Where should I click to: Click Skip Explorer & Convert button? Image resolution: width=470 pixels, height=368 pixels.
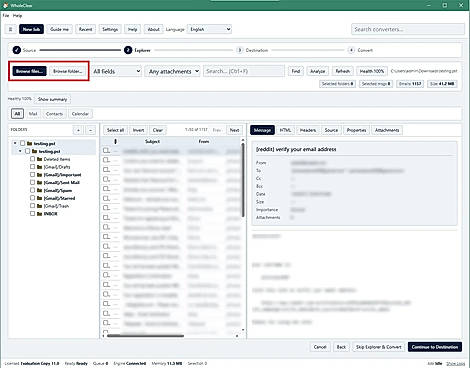pos(378,347)
